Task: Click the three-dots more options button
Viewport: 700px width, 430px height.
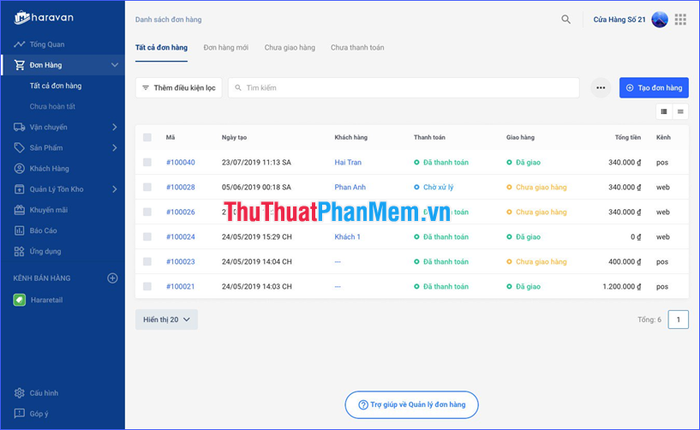Action: coord(601,88)
